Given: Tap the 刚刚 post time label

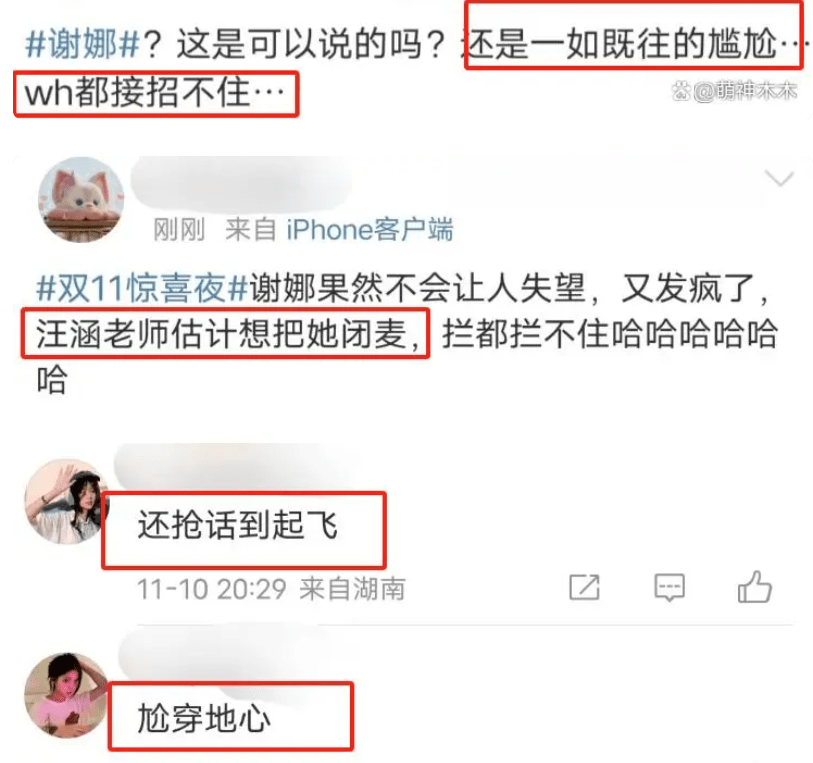Looking at the screenshot, I should [179, 230].
